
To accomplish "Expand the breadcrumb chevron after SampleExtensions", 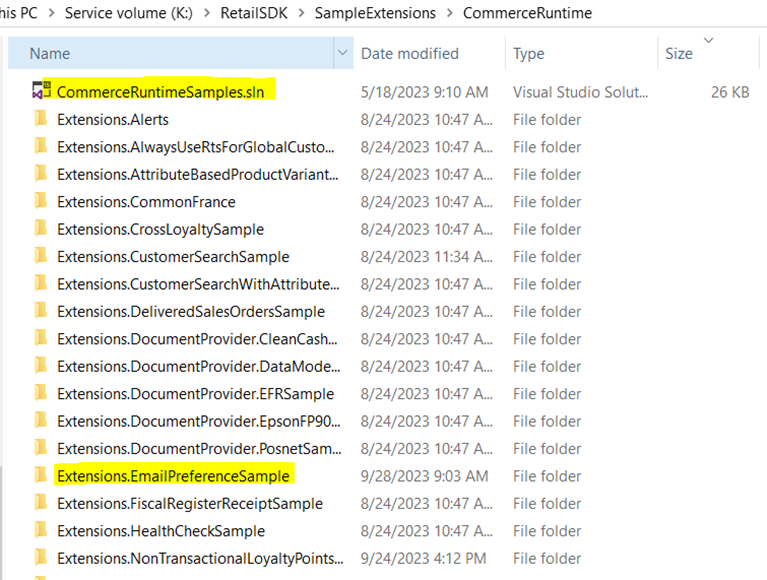I will point(450,13).
